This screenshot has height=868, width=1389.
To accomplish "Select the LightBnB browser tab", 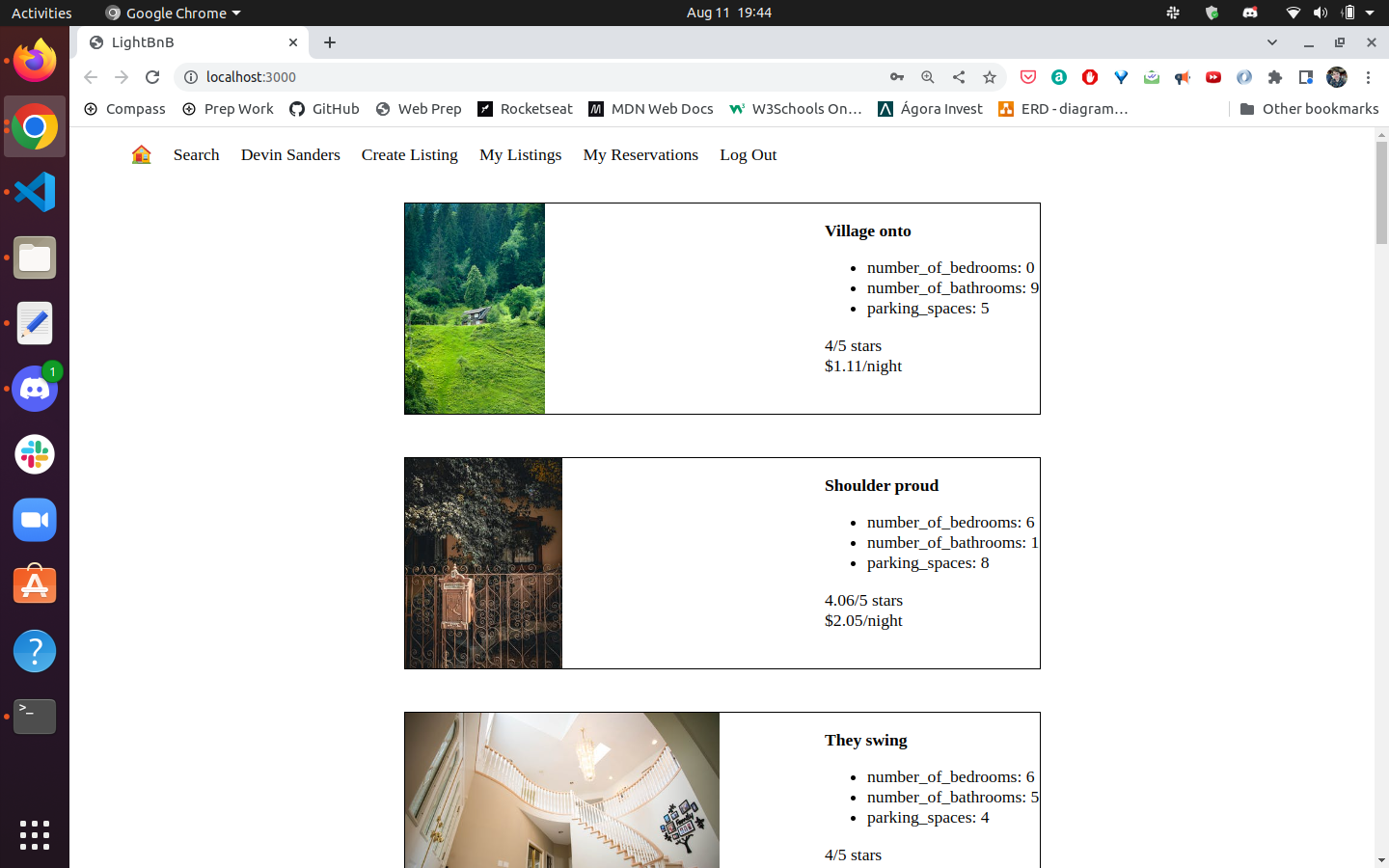I will pyautogui.click(x=193, y=42).
